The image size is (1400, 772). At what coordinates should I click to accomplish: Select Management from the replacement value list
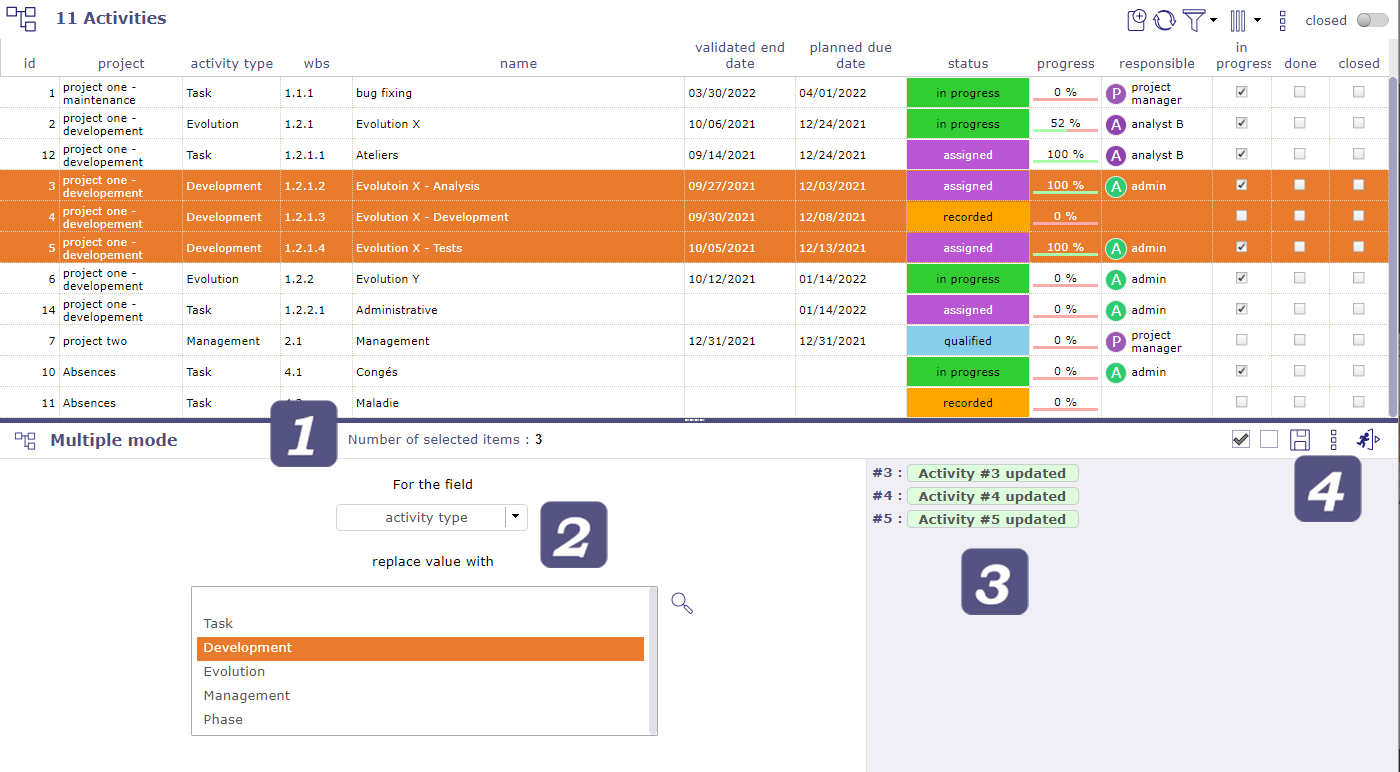(x=247, y=695)
